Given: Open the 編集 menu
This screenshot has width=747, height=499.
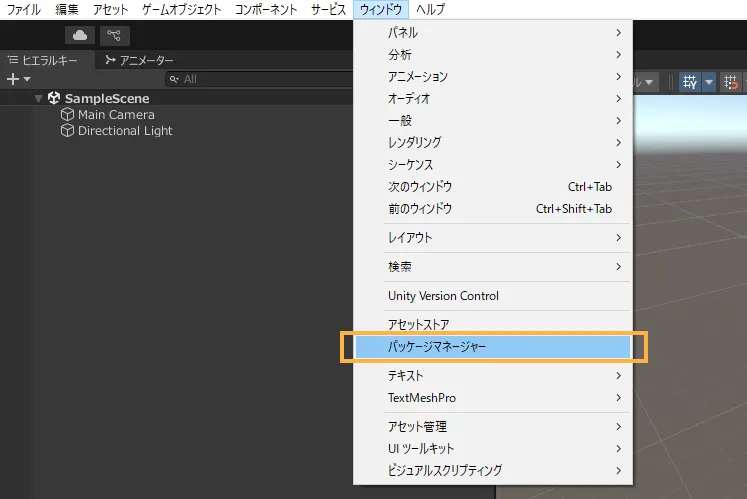Looking at the screenshot, I should pos(67,10).
